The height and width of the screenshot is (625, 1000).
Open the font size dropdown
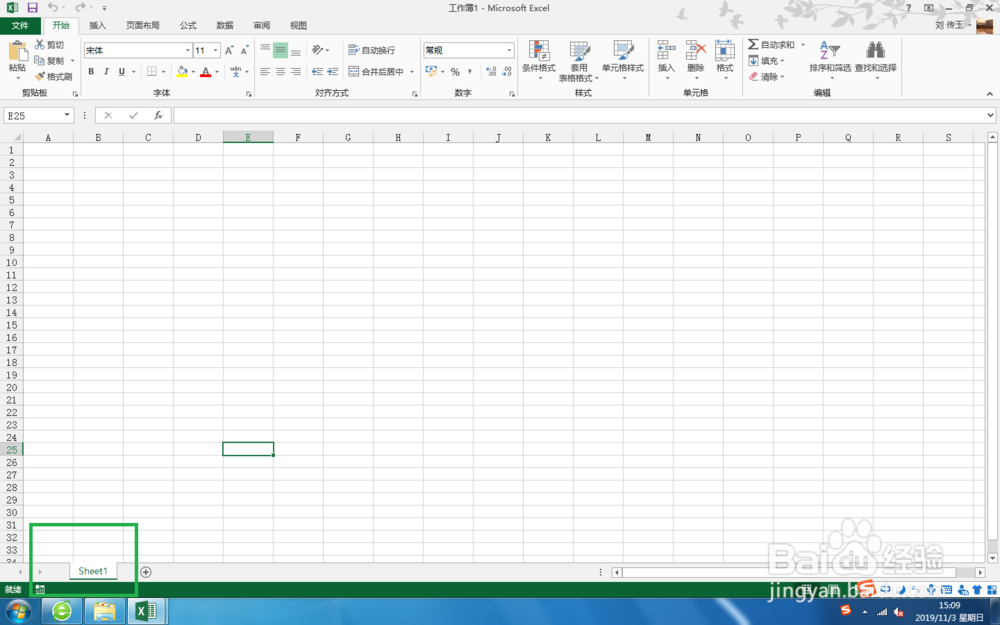pyautogui.click(x=216, y=49)
